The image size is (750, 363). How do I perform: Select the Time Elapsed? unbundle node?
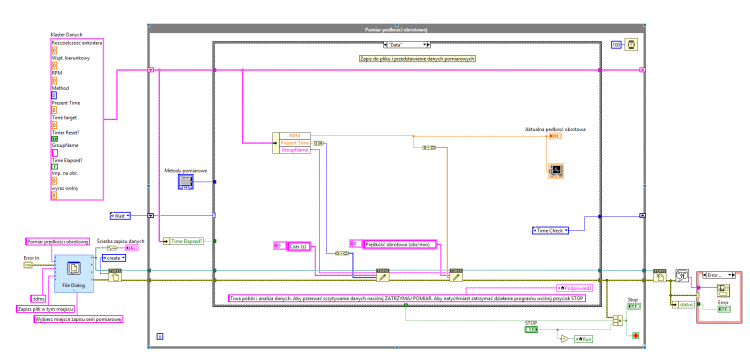click(x=184, y=241)
